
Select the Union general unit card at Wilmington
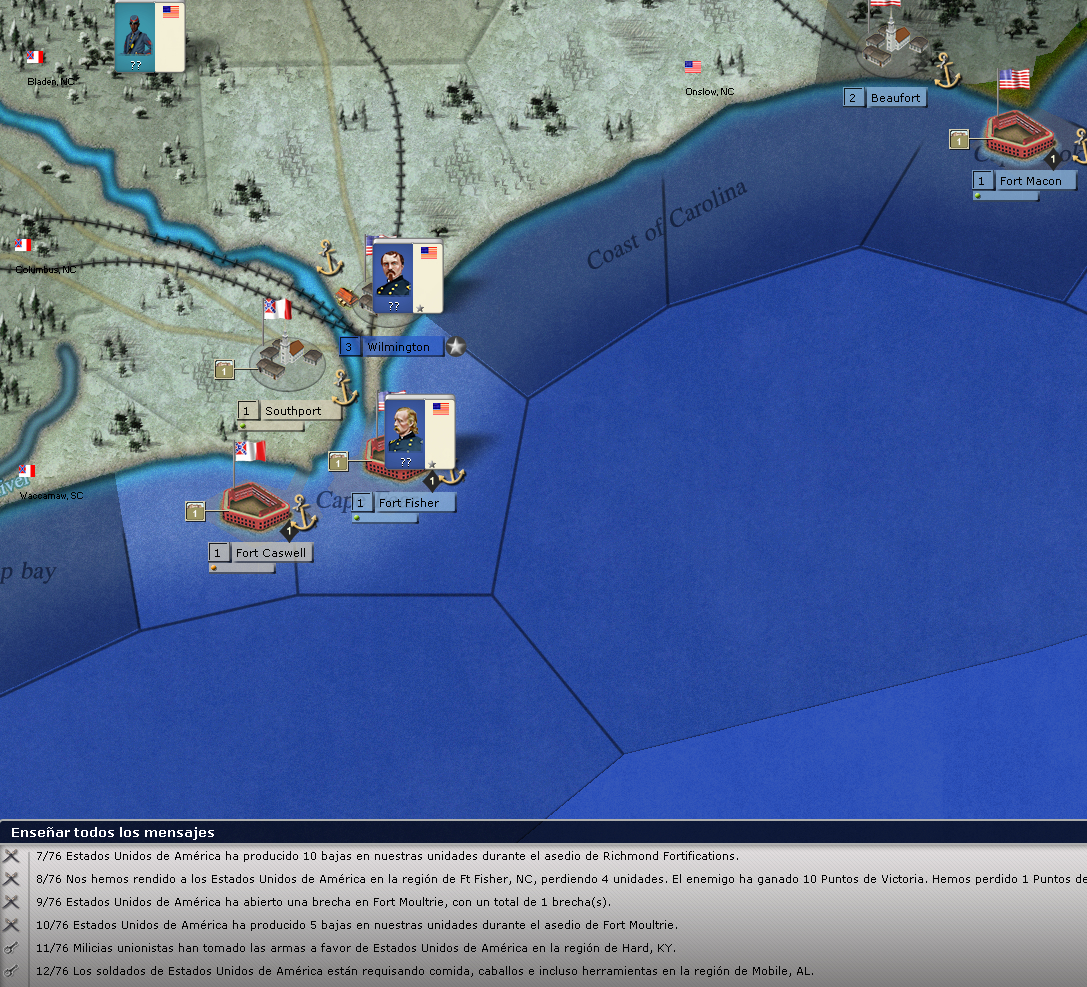[x=407, y=278]
